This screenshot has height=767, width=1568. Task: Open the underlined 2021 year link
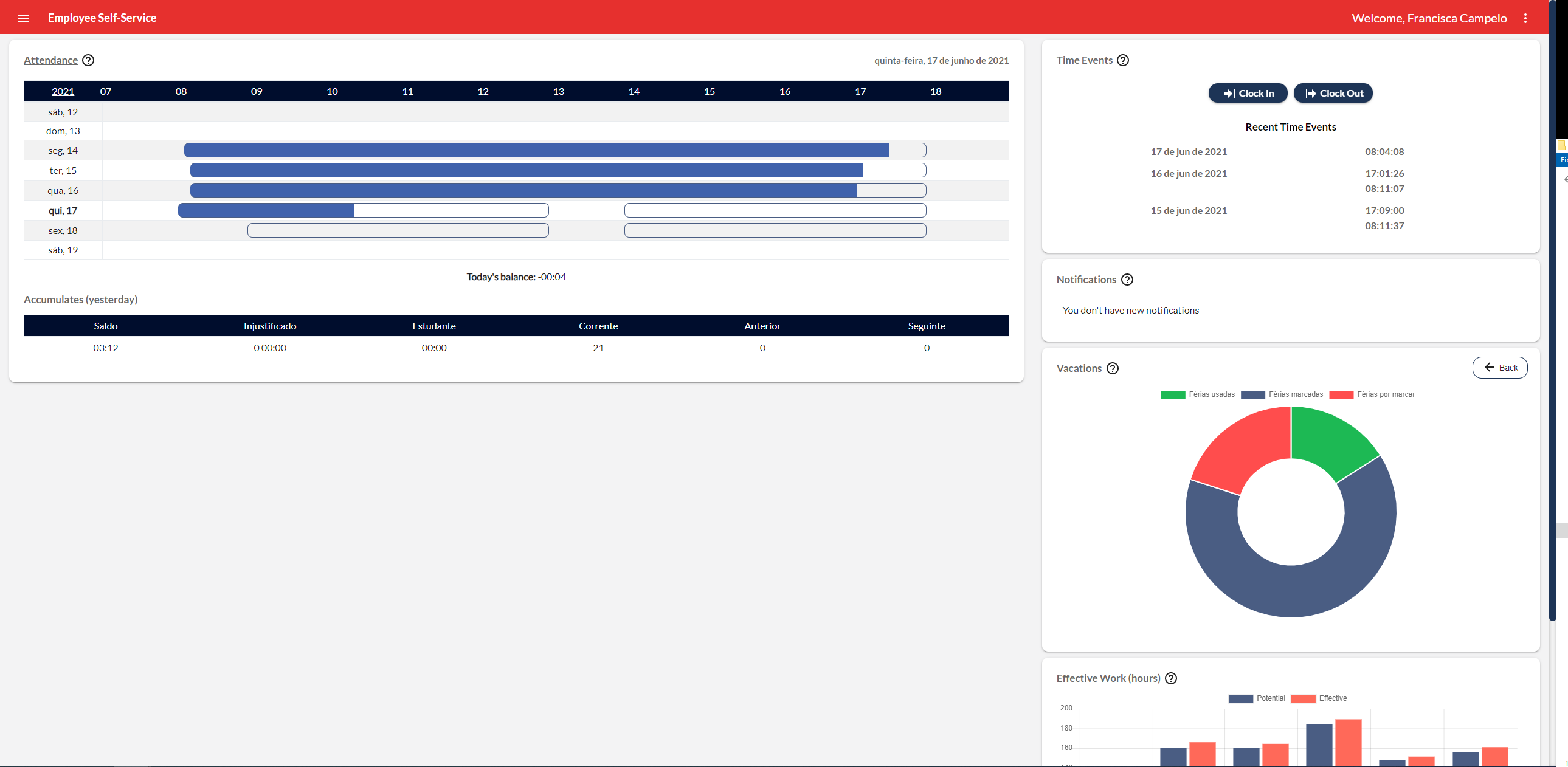pyautogui.click(x=63, y=91)
